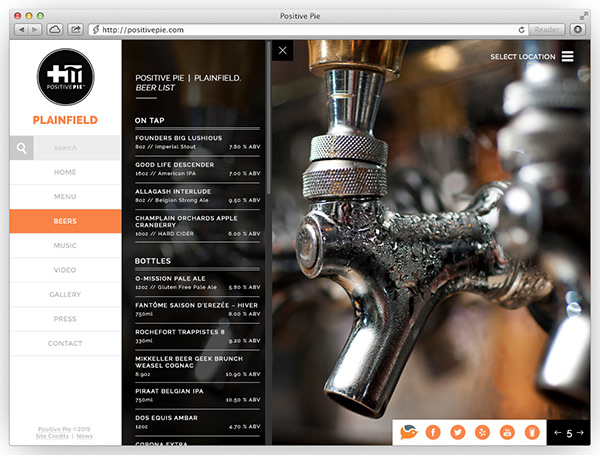Select Rochefort Trappistes 8 entry
The image size is (600, 455).
point(197,336)
